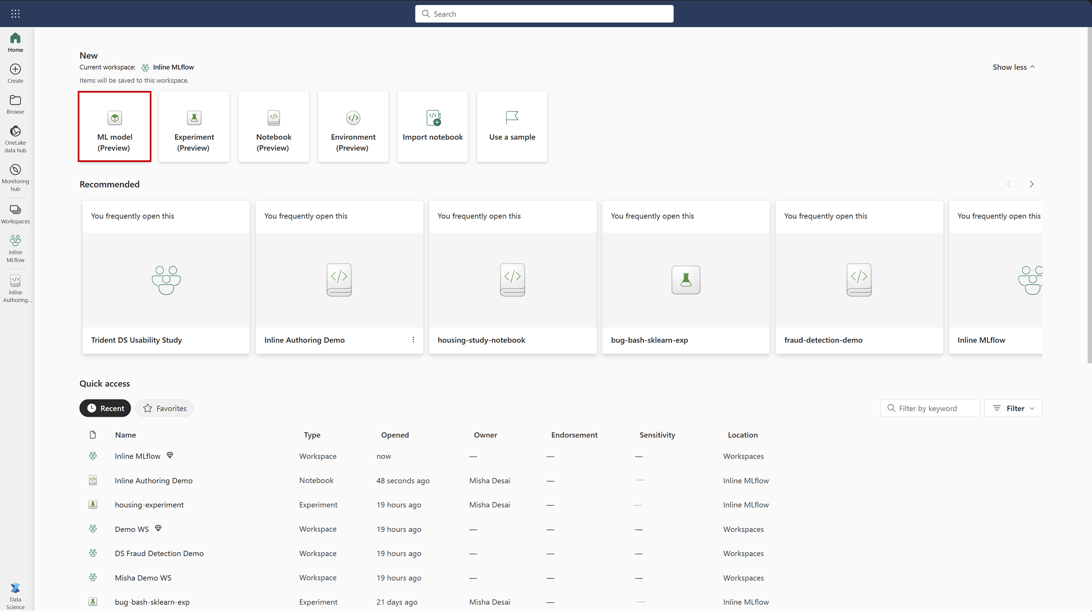Open housing-experiment in the recent list

(149, 505)
